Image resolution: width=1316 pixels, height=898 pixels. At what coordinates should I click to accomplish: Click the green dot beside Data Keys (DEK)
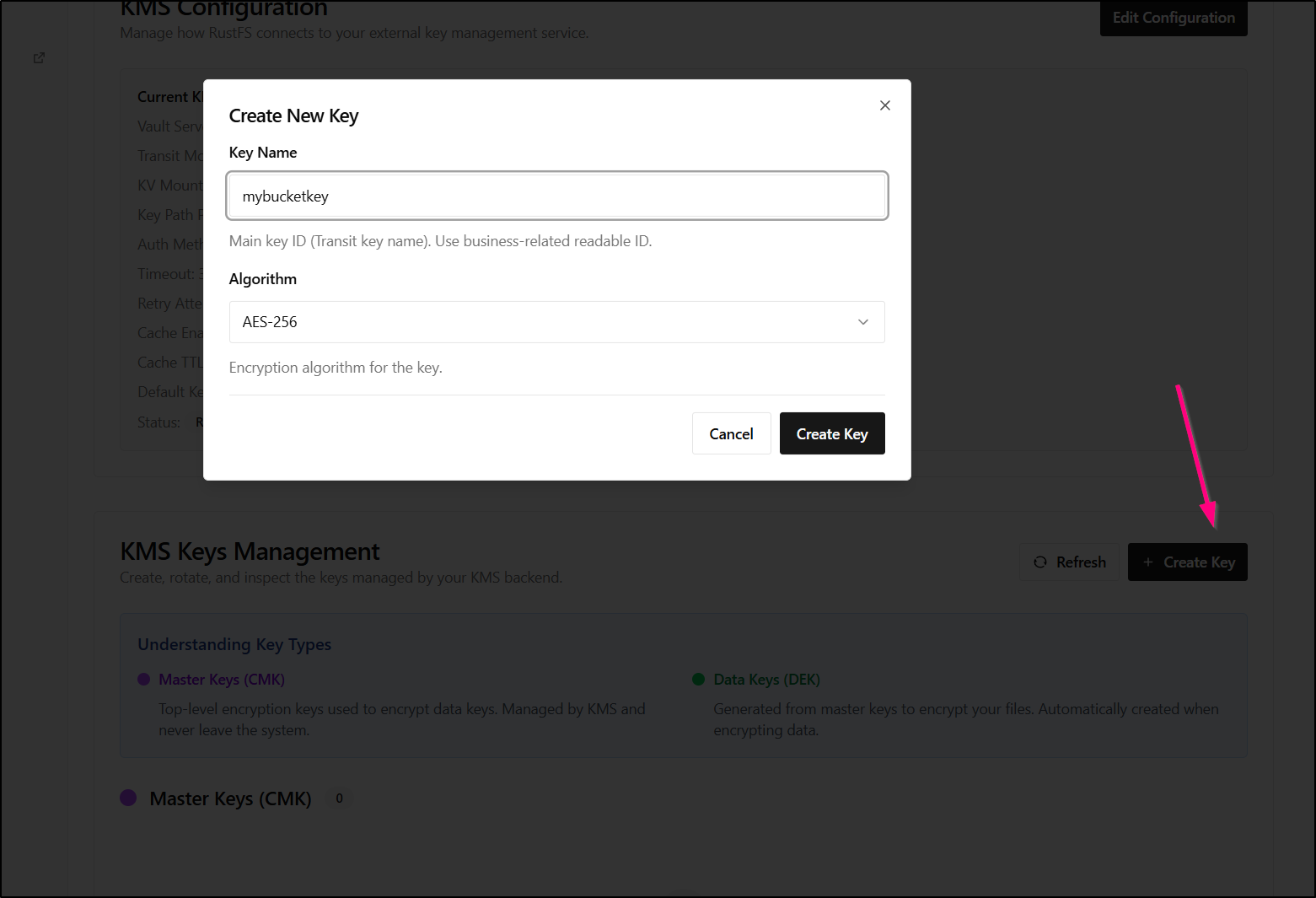[x=698, y=680]
